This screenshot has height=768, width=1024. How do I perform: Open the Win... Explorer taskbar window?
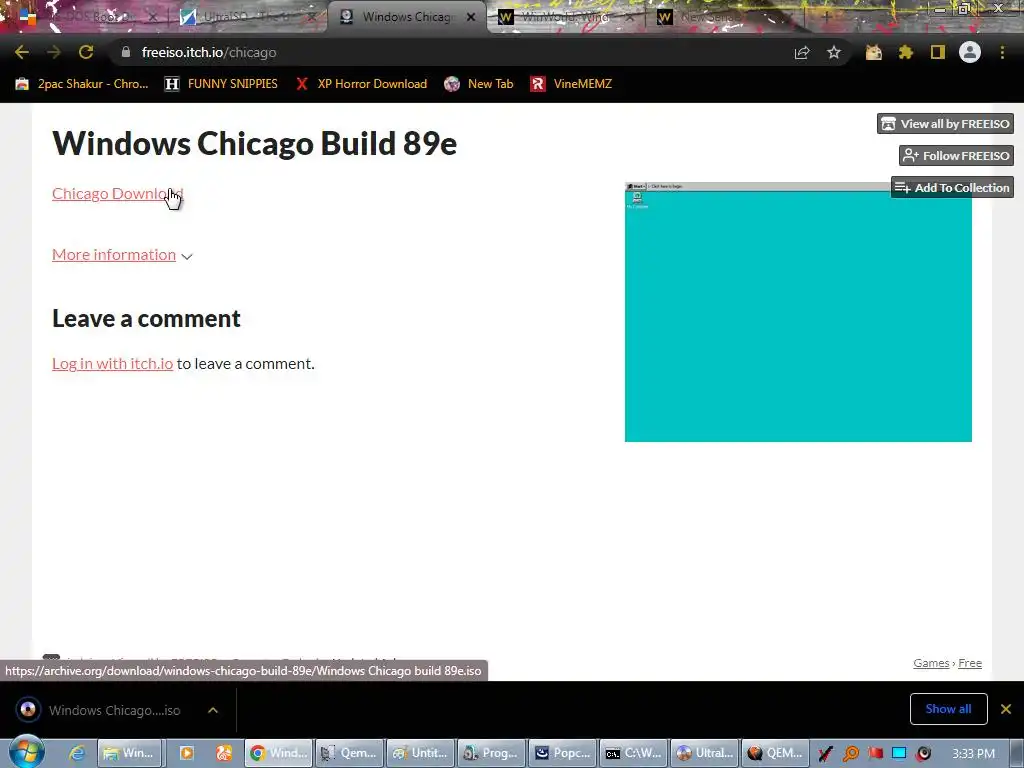click(128, 753)
